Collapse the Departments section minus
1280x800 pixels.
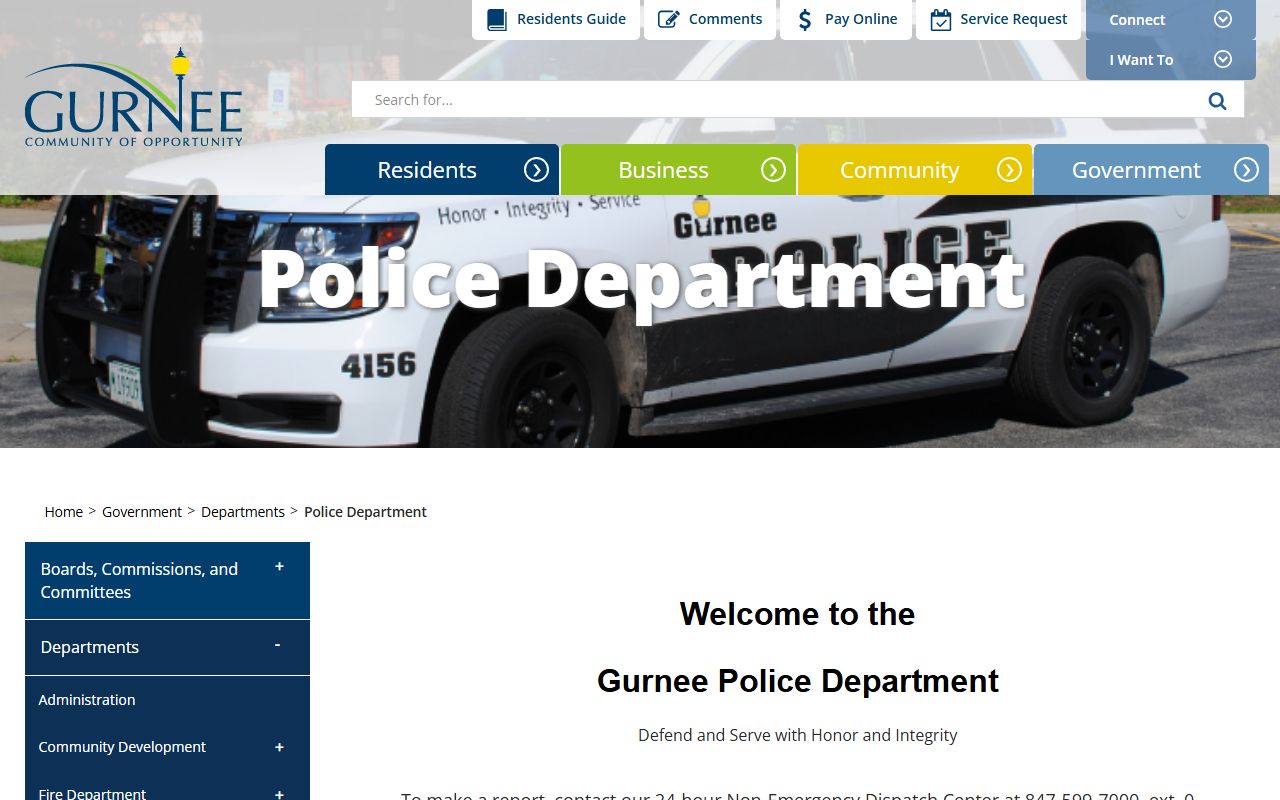(x=277, y=645)
